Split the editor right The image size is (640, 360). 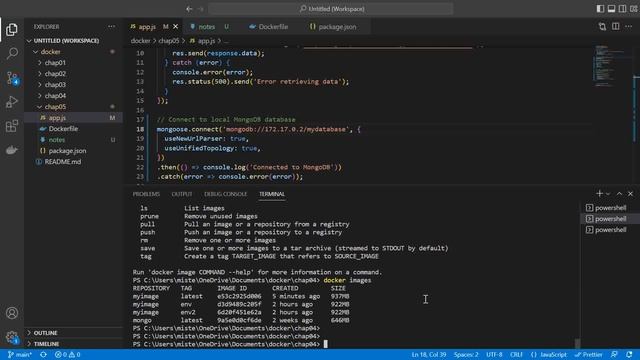tap(616, 27)
